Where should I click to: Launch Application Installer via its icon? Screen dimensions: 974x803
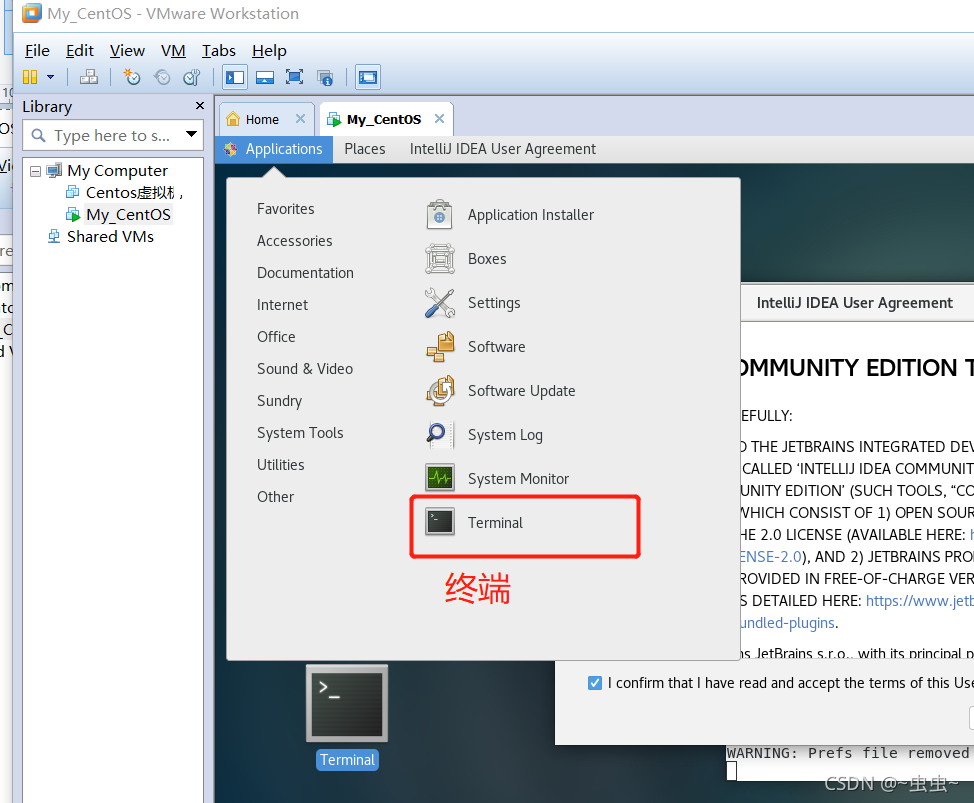coord(439,215)
